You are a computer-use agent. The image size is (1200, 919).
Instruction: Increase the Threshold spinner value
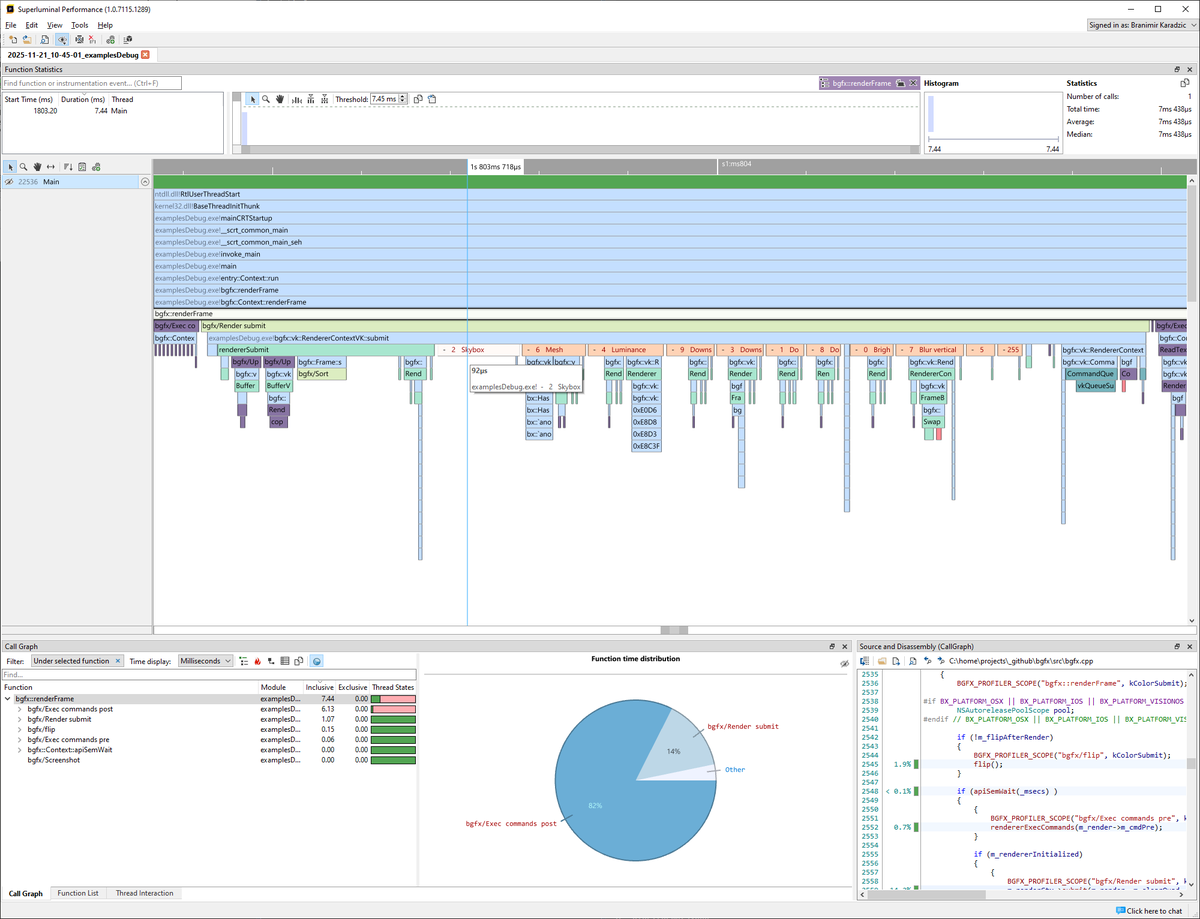pyautogui.click(x=403, y=97)
